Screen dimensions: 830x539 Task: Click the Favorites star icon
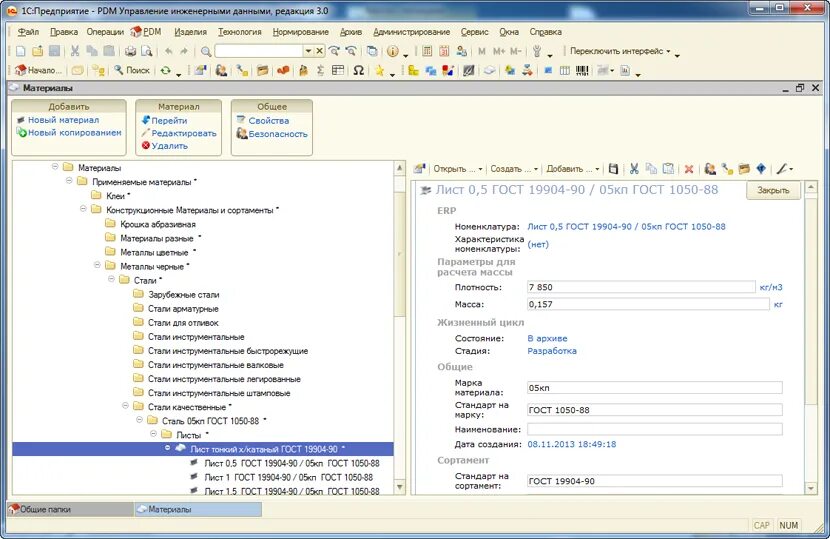coord(380,70)
